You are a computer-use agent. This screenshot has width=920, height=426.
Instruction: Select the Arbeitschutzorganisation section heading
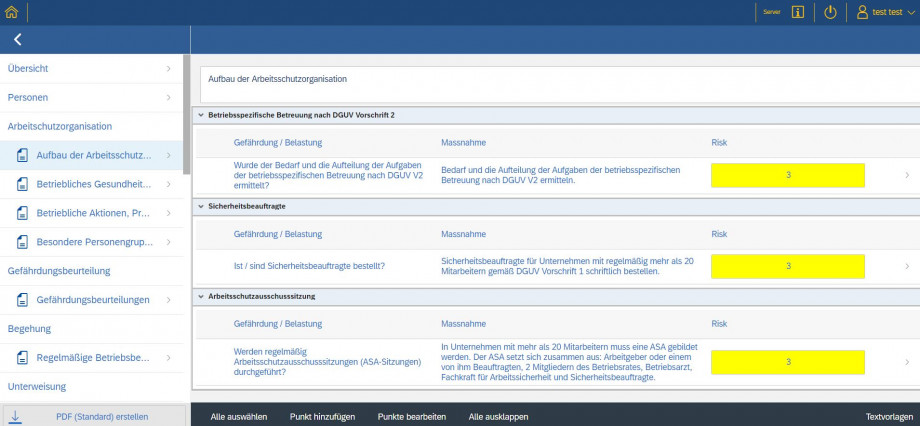60,126
